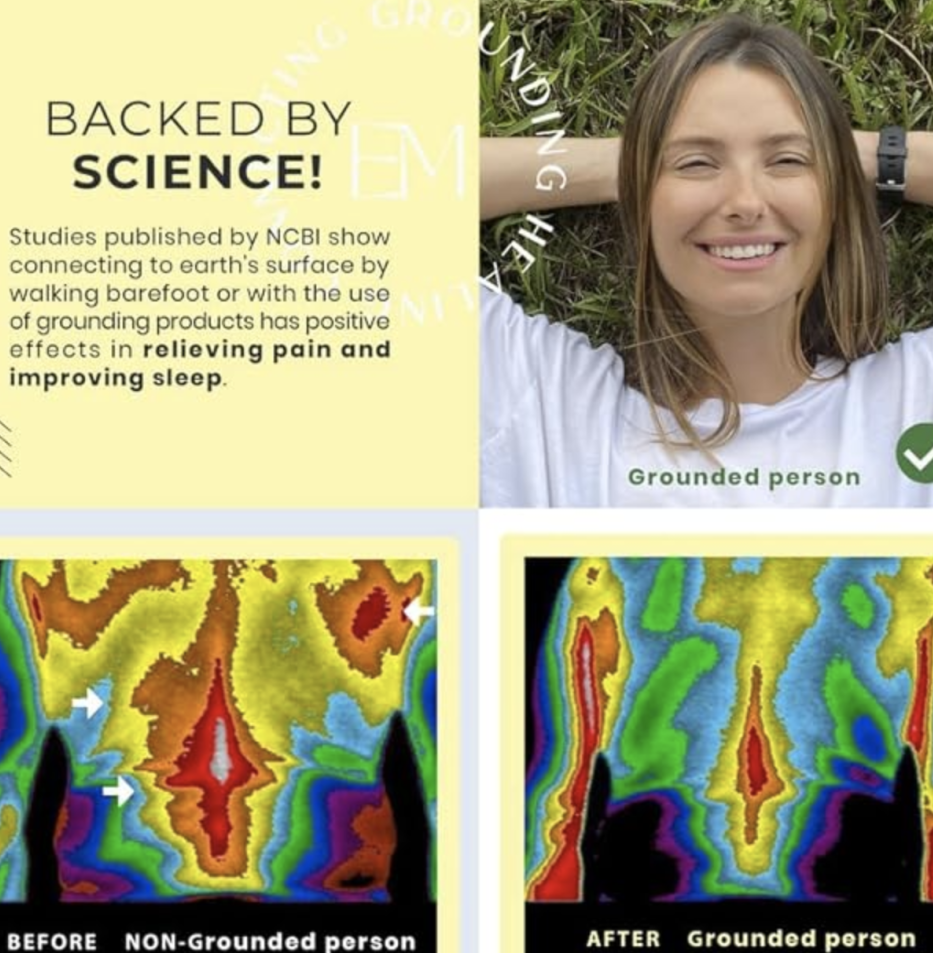
Task: Click the 'Grounded person' caption under AFTER scan
Action: coord(801,938)
